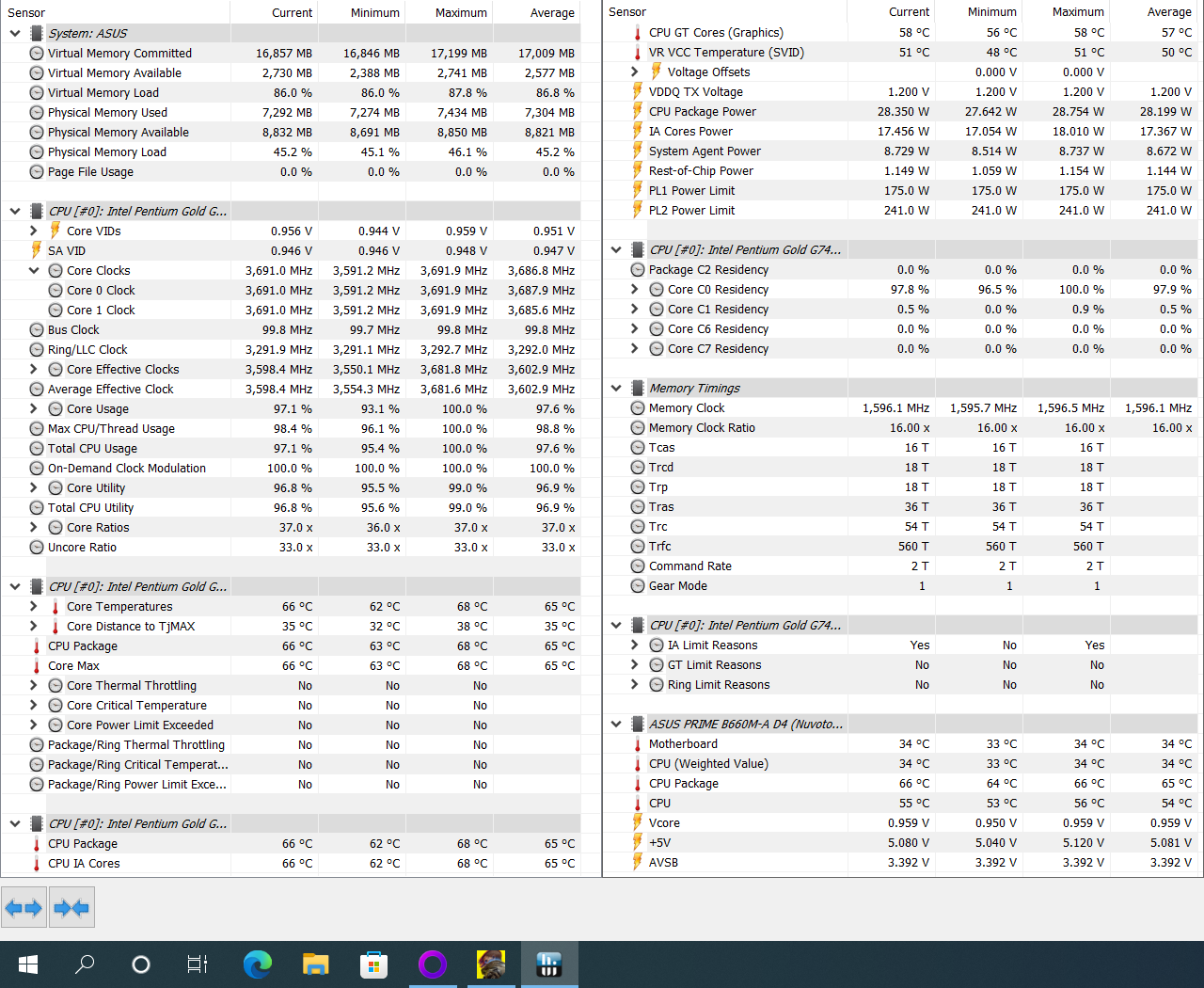Select the Package C2 Residency row
Screen dimensions: 1204x988
pyautogui.click(x=901, y=269)
